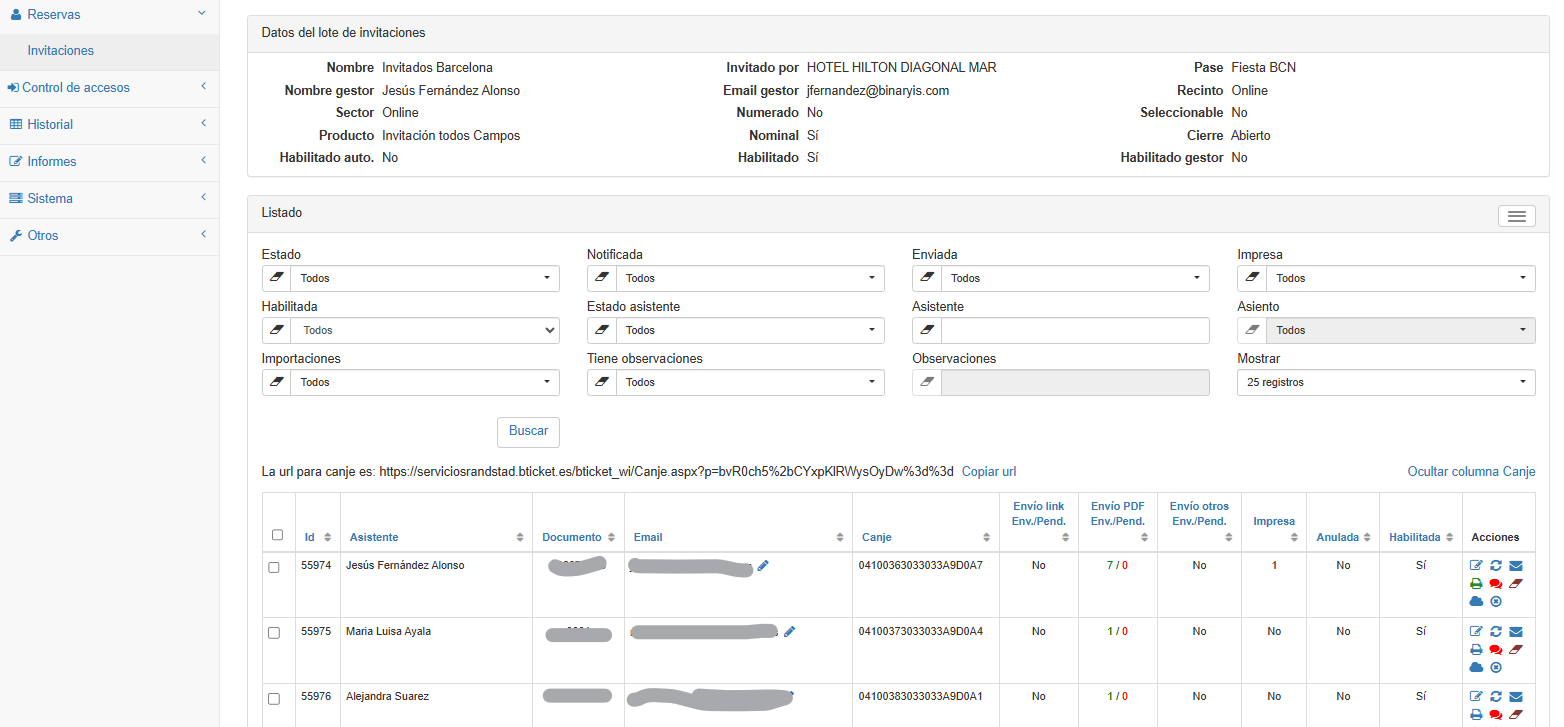Clear the Asistente field with eraser button
The width and height of the screenshot is (1564, 727).
pos(927,330)
